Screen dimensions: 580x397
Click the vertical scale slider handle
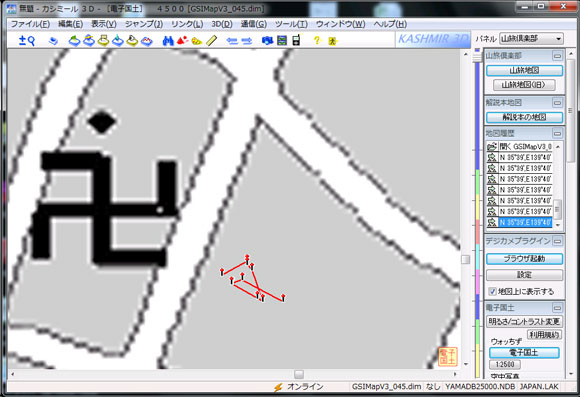[x=477, y=57]
